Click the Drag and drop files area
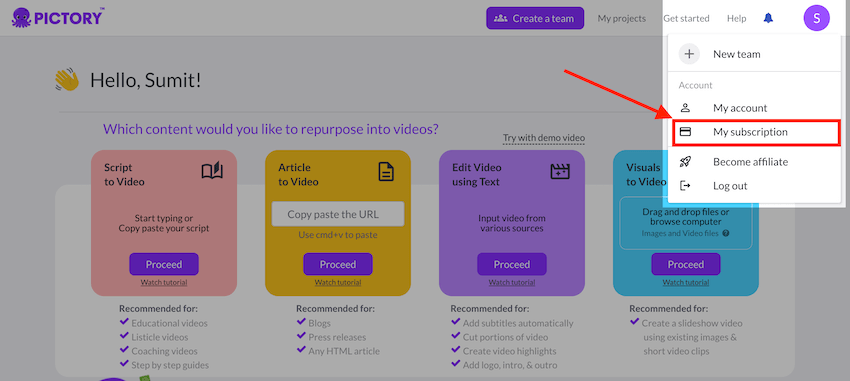Screen dimensions: 850x381 pos(686,223)
